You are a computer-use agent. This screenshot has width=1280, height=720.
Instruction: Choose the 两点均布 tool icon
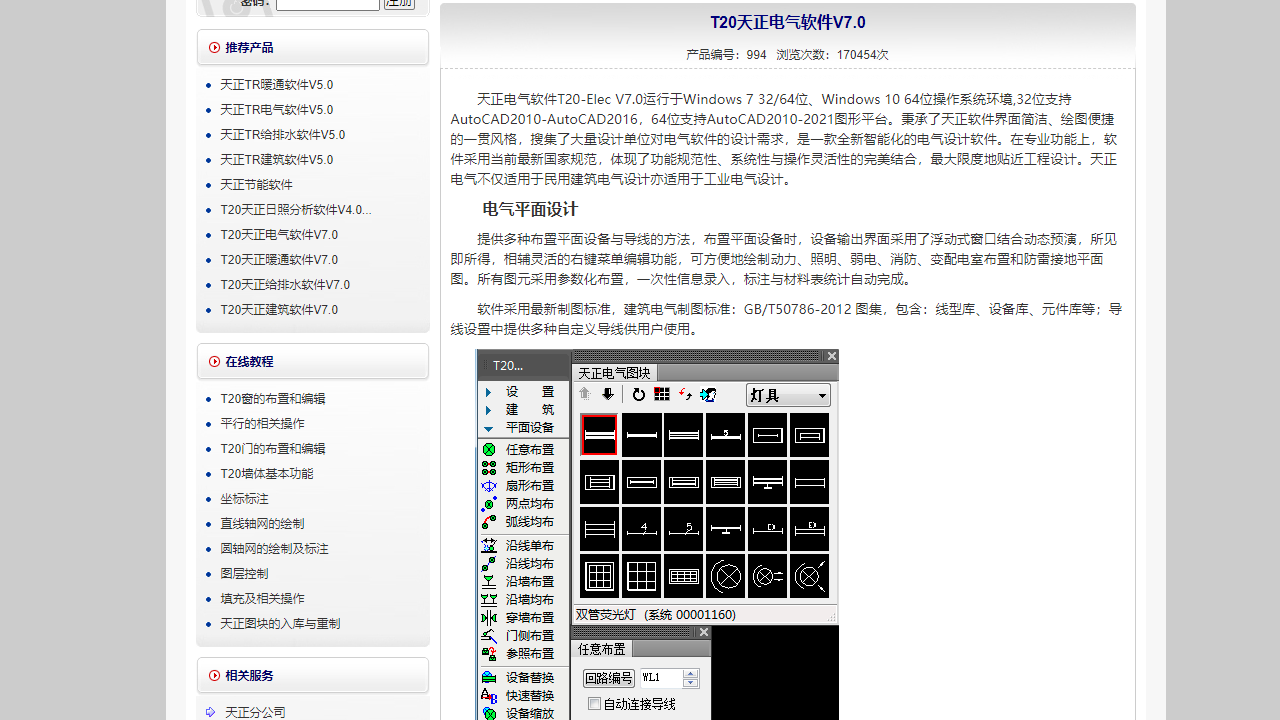pos(489,504)
